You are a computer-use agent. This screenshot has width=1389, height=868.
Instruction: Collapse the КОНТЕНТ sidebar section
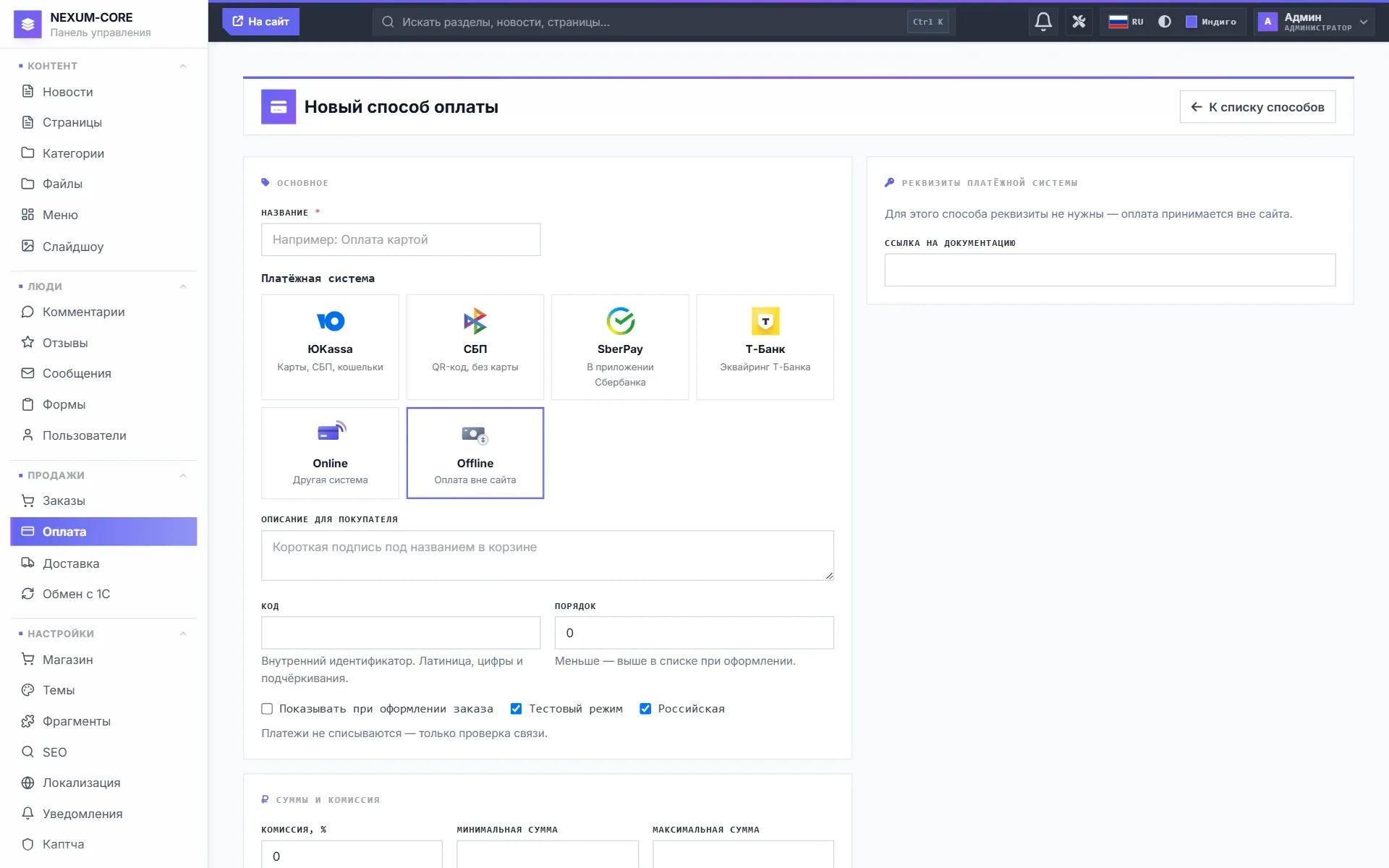(x=183, y=66)
